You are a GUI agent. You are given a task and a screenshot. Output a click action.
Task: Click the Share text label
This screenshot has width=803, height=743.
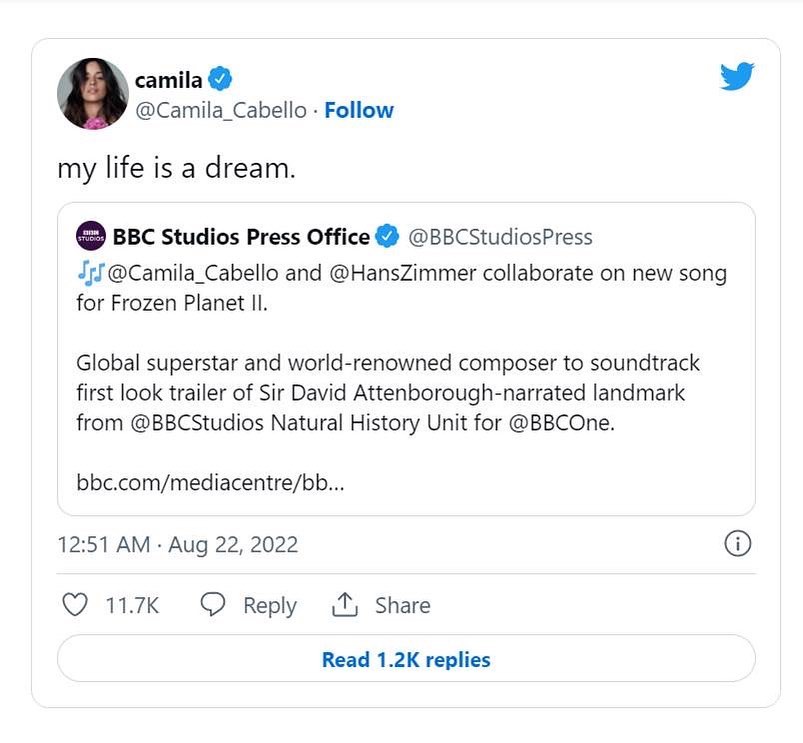(402, 605)
